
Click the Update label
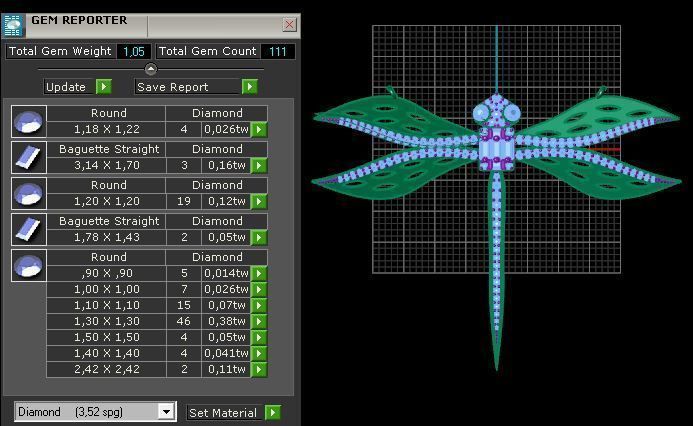65,87
